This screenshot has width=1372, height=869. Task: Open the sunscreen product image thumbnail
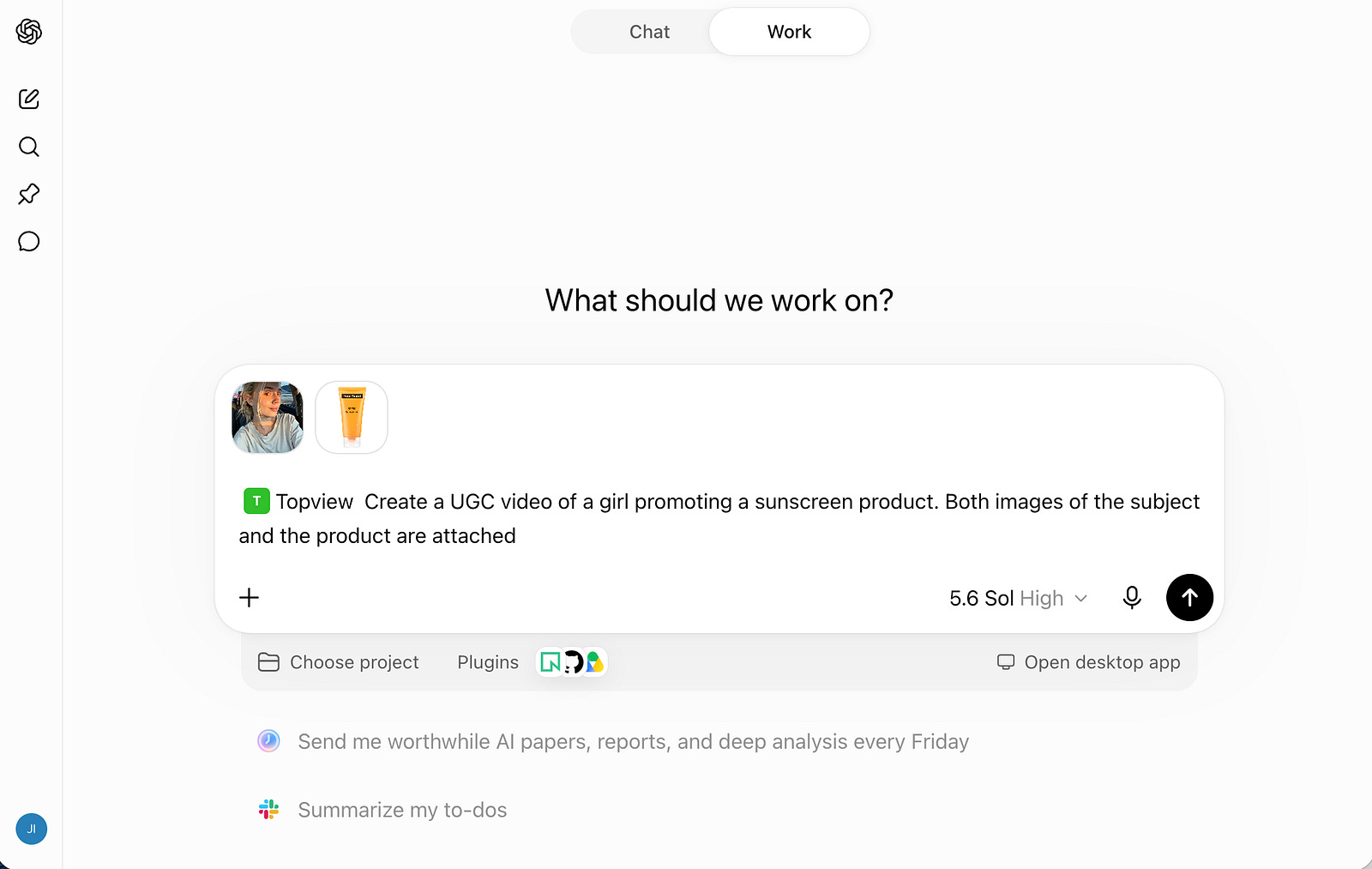(352, 418)
